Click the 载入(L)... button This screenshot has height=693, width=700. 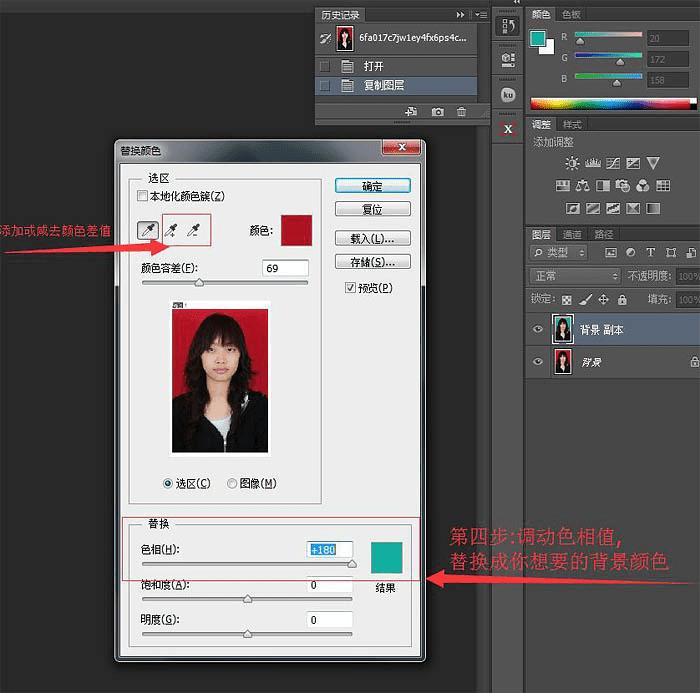[372, 239]
